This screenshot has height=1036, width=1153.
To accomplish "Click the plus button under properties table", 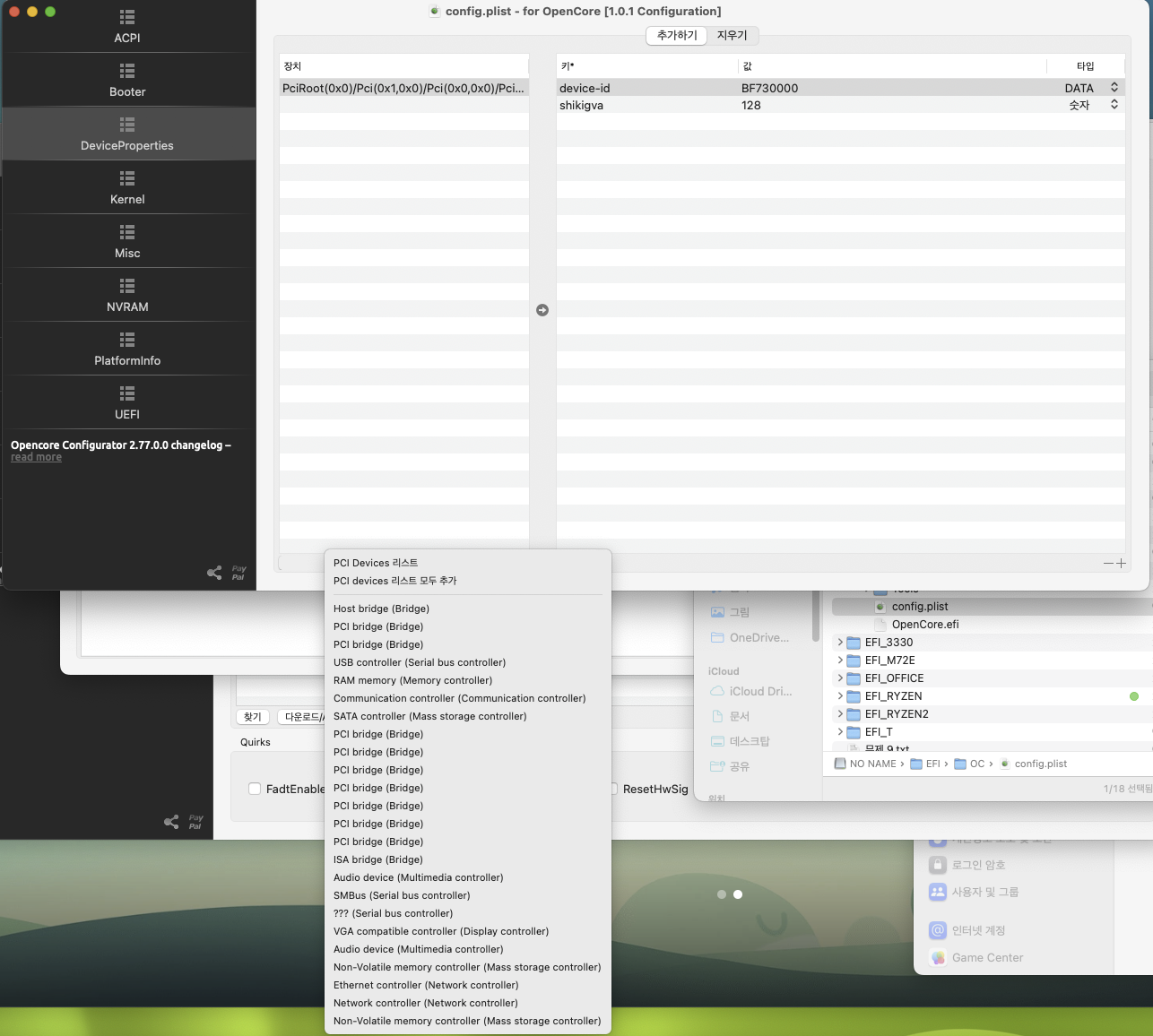I will point(1121,563).
